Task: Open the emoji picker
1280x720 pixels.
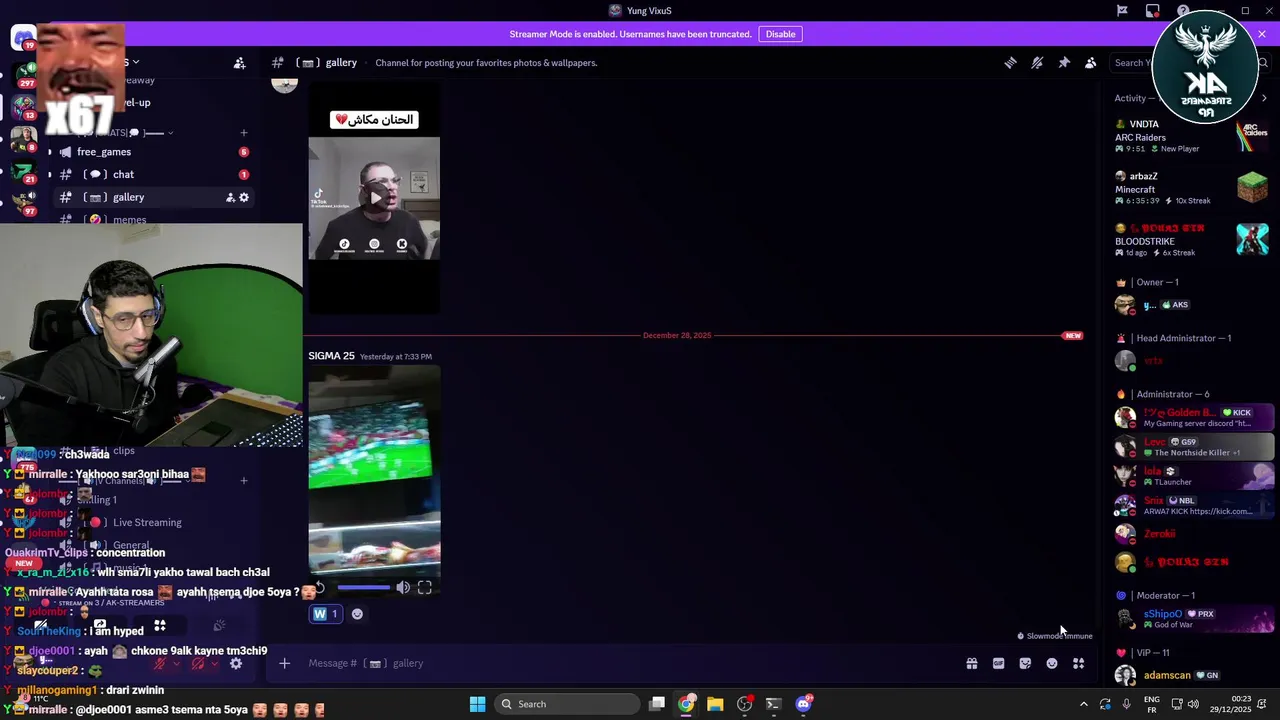Action: pyautogui.click(x=1052, y=663)
